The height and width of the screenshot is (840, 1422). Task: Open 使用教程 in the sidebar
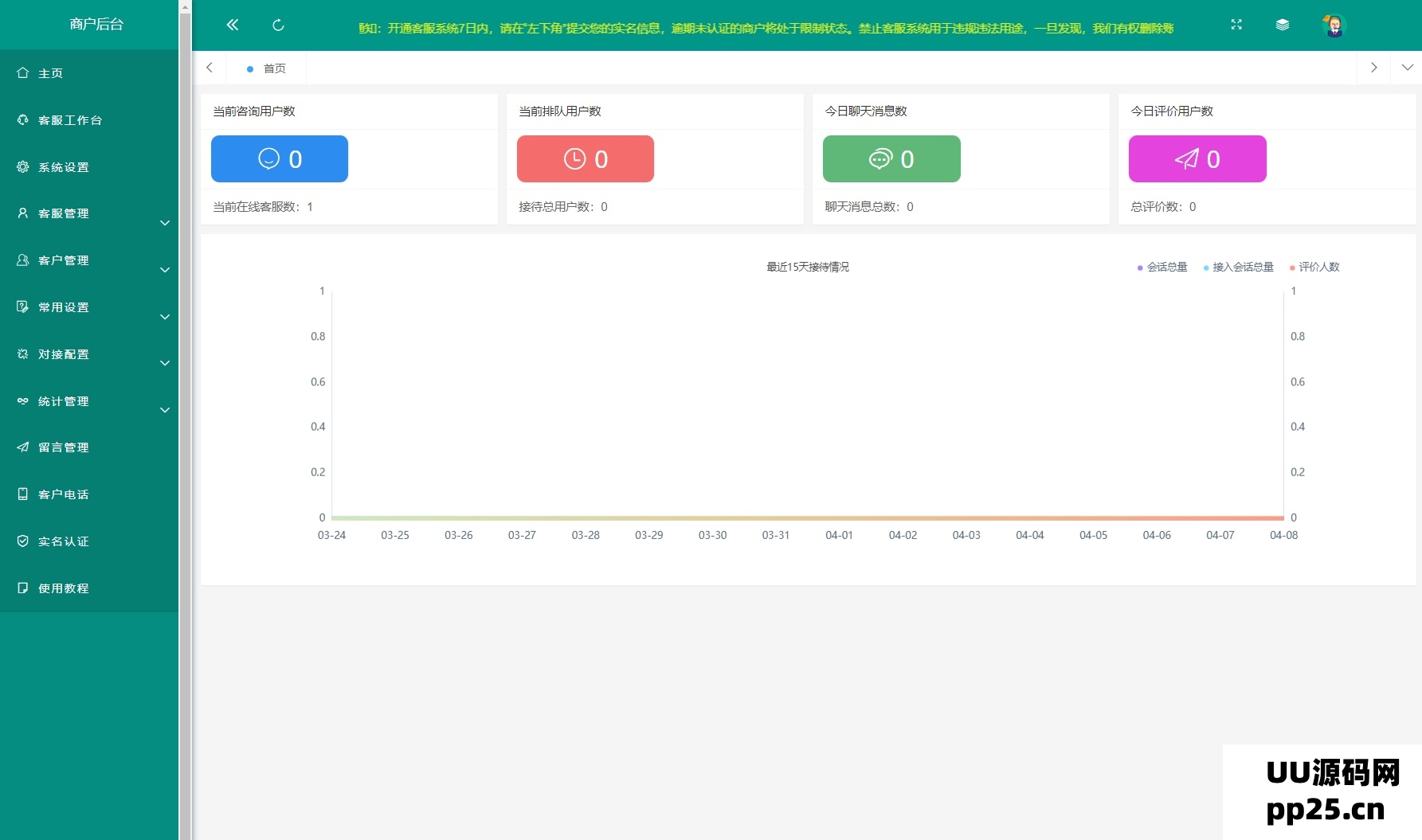64,588
